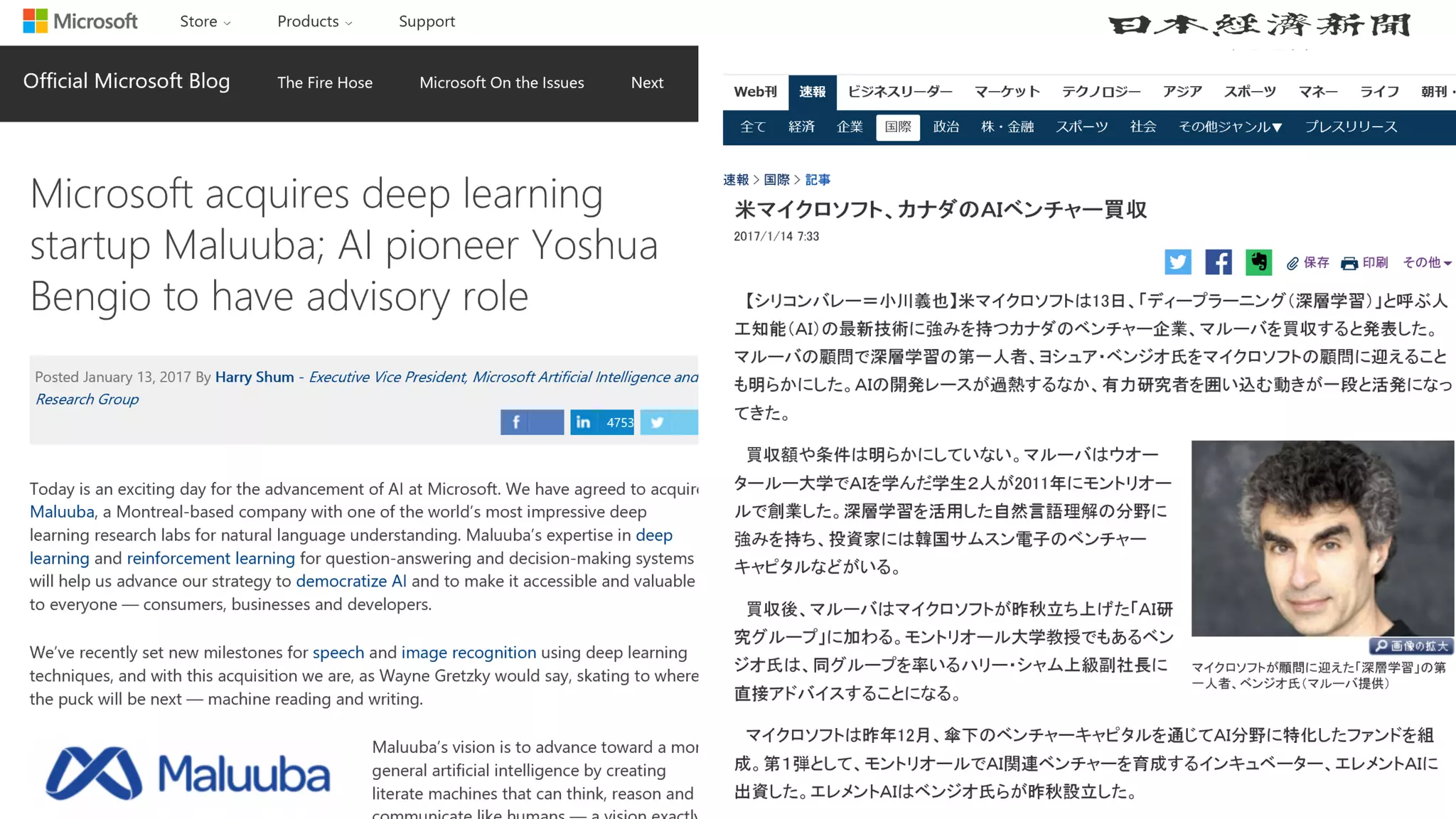Share the Nikkei article on Twitter
1456x819 pixels.
(x=1177, y=262)
